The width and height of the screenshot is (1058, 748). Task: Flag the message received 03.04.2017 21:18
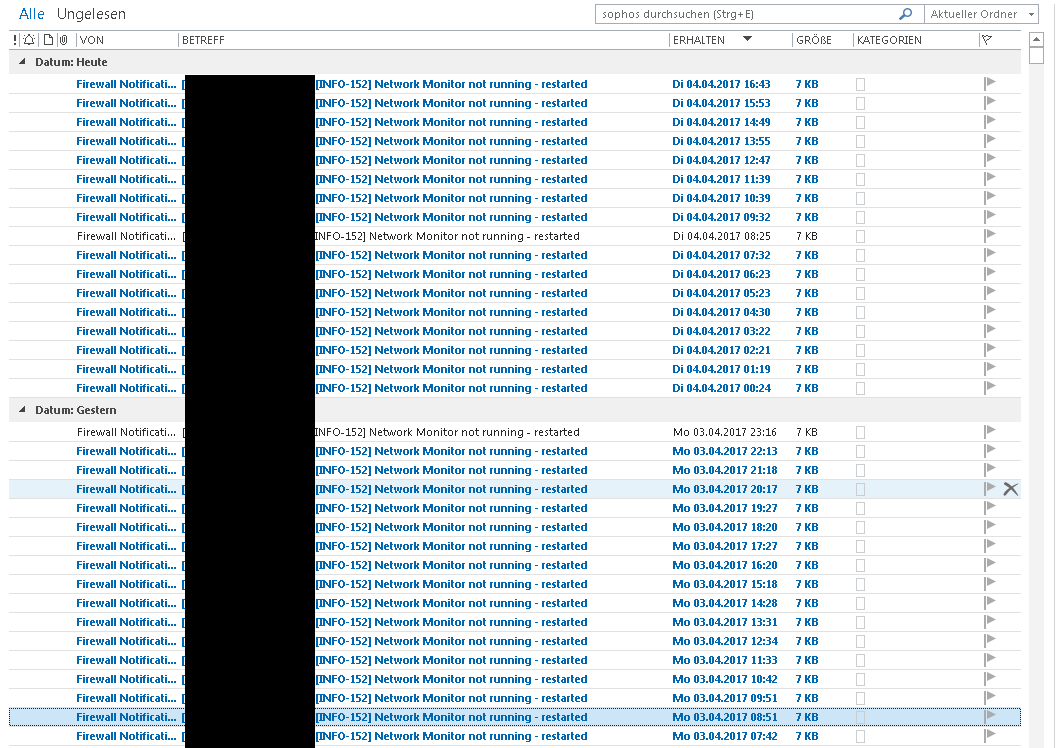[x=990, y=469]
